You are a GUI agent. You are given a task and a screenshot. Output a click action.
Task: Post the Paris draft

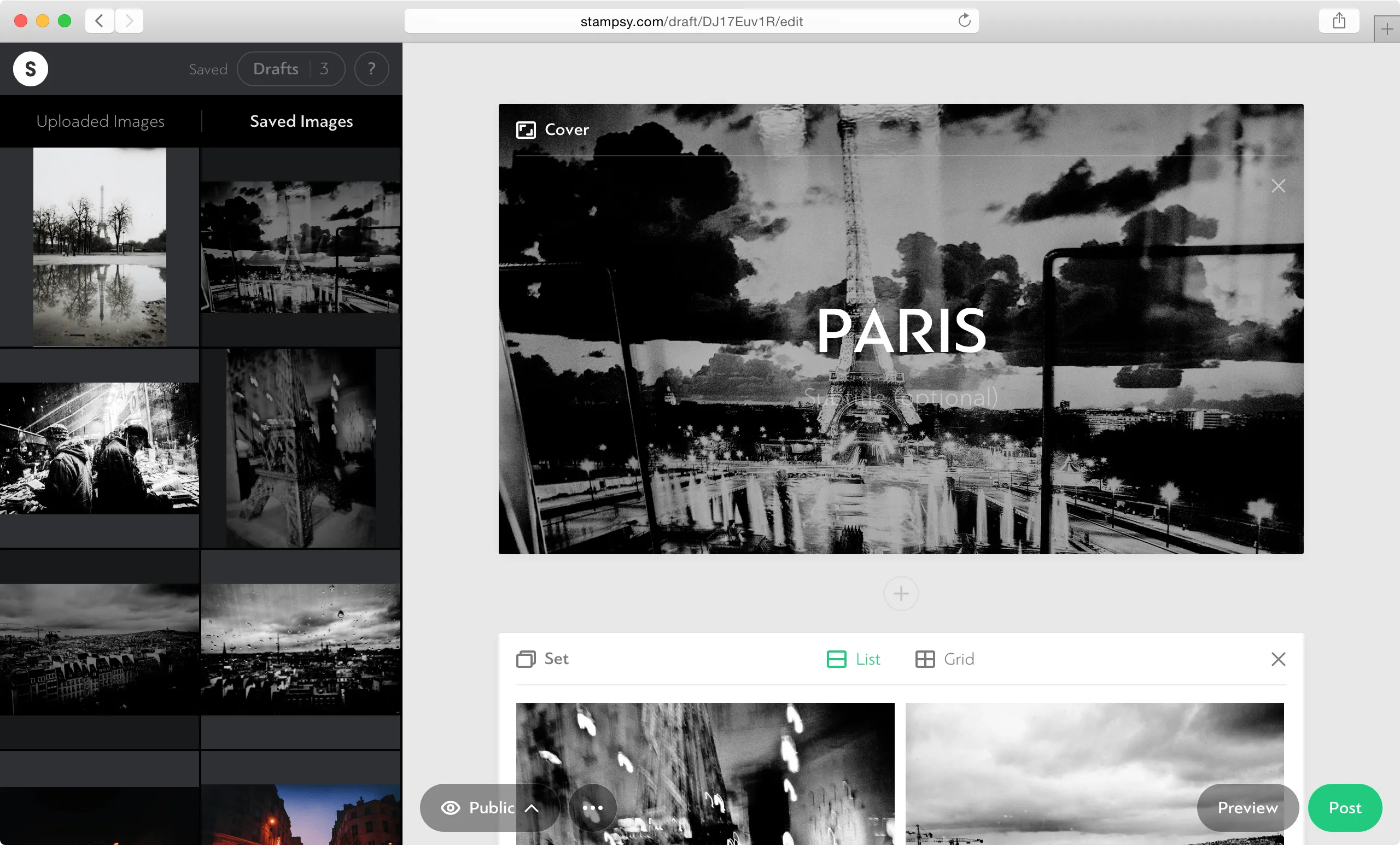[1344, 807]
